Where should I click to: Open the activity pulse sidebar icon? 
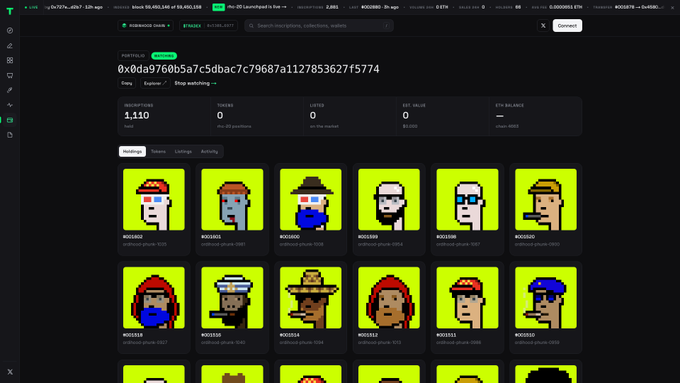click(x=10, y=105)
